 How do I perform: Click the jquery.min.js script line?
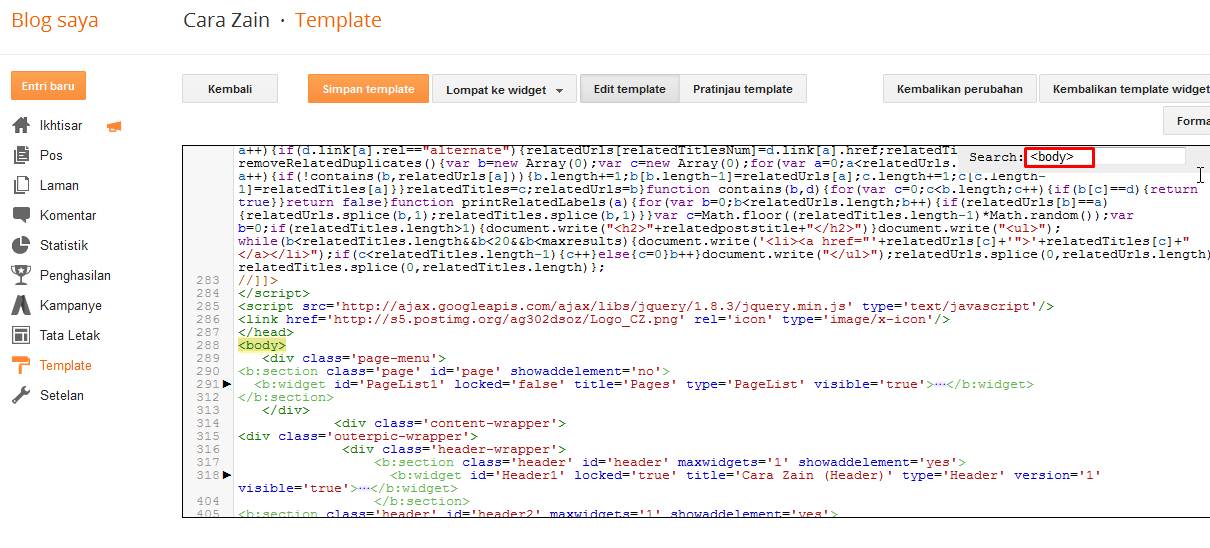(x=646, y=306)
